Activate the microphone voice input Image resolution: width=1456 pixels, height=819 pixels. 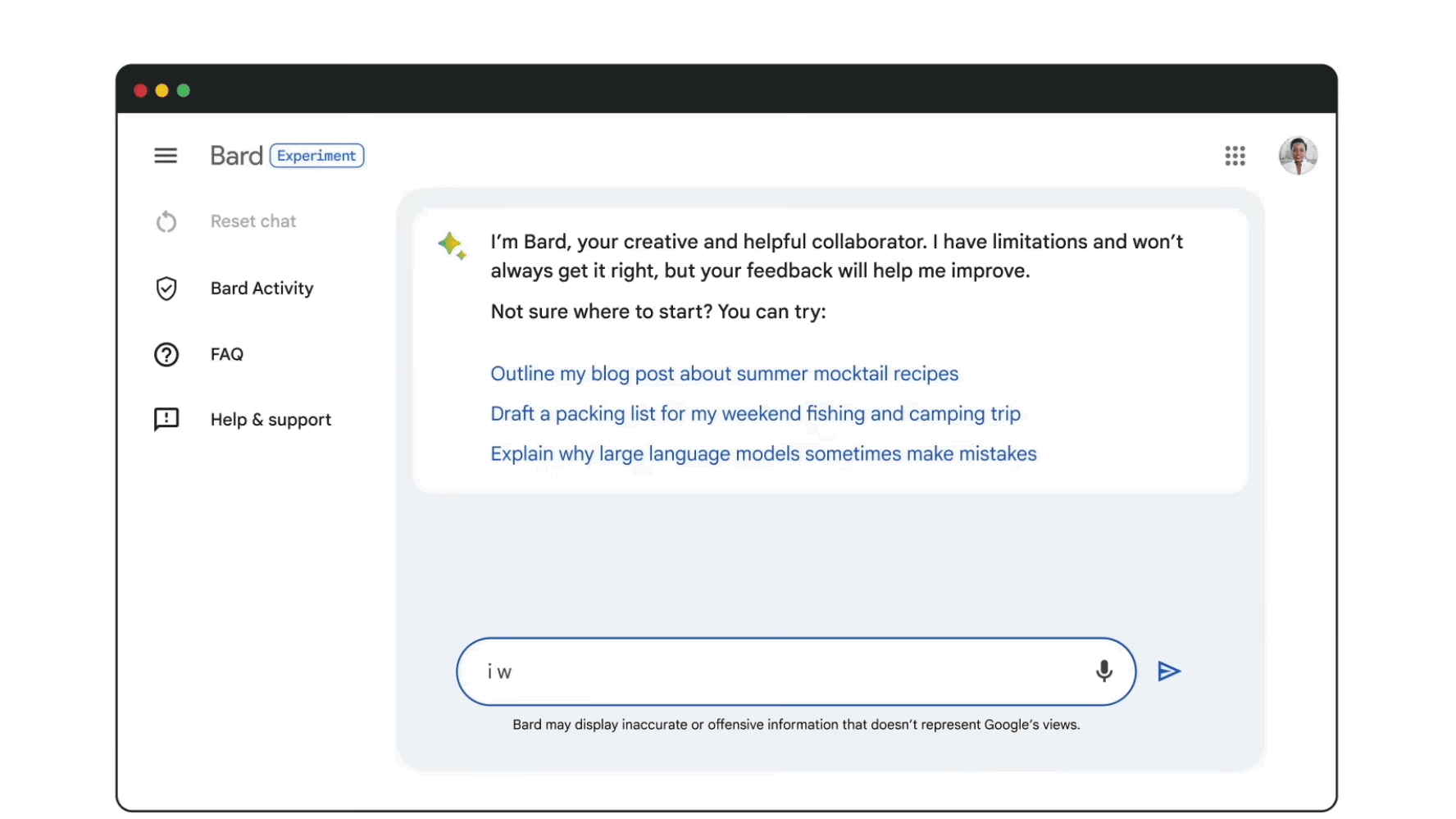pos(1104,671)
